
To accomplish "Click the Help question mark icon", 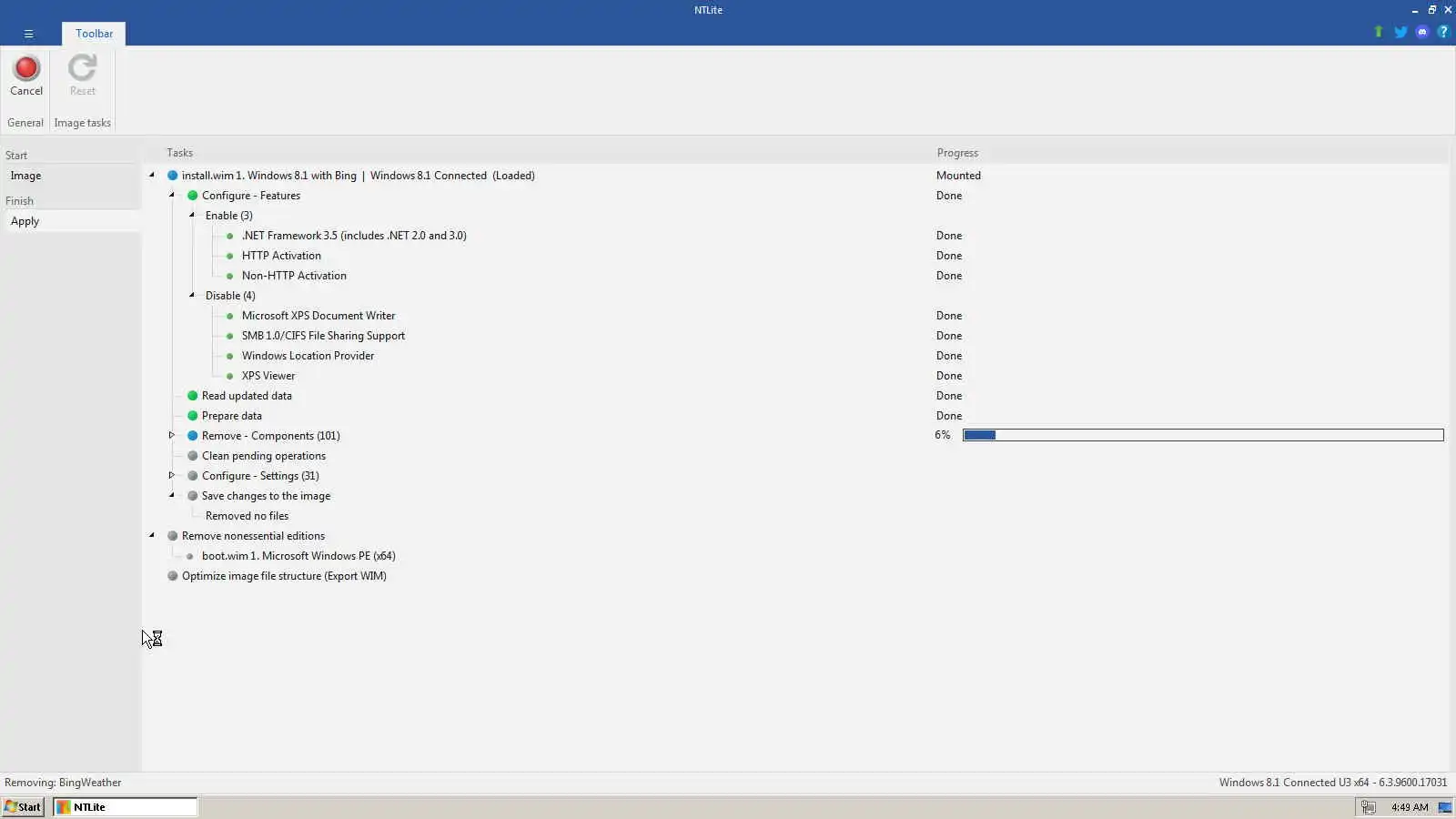I will tap(1442, 33).
